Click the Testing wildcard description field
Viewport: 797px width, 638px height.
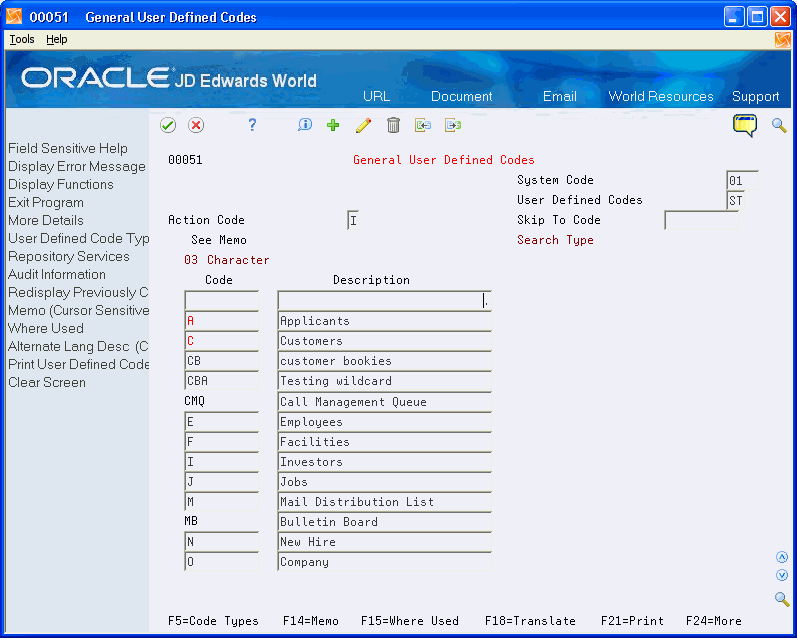click(x=384, y=381)
